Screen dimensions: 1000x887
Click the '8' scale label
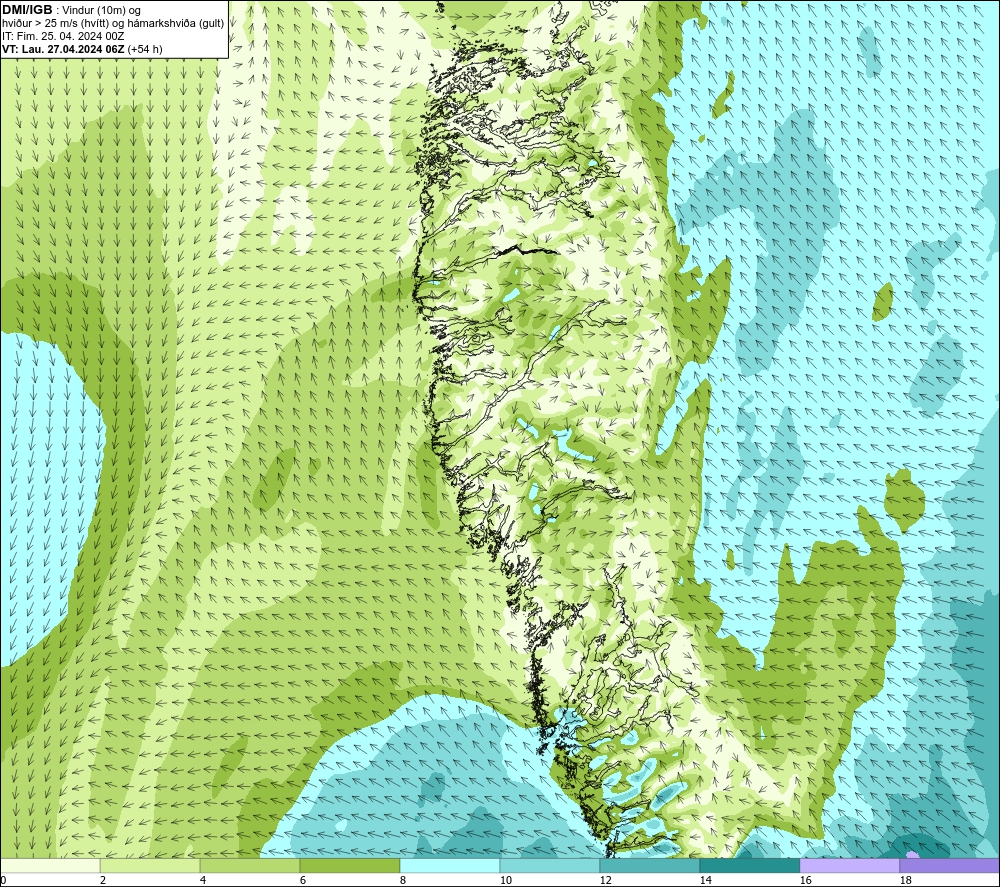[403, 881]
